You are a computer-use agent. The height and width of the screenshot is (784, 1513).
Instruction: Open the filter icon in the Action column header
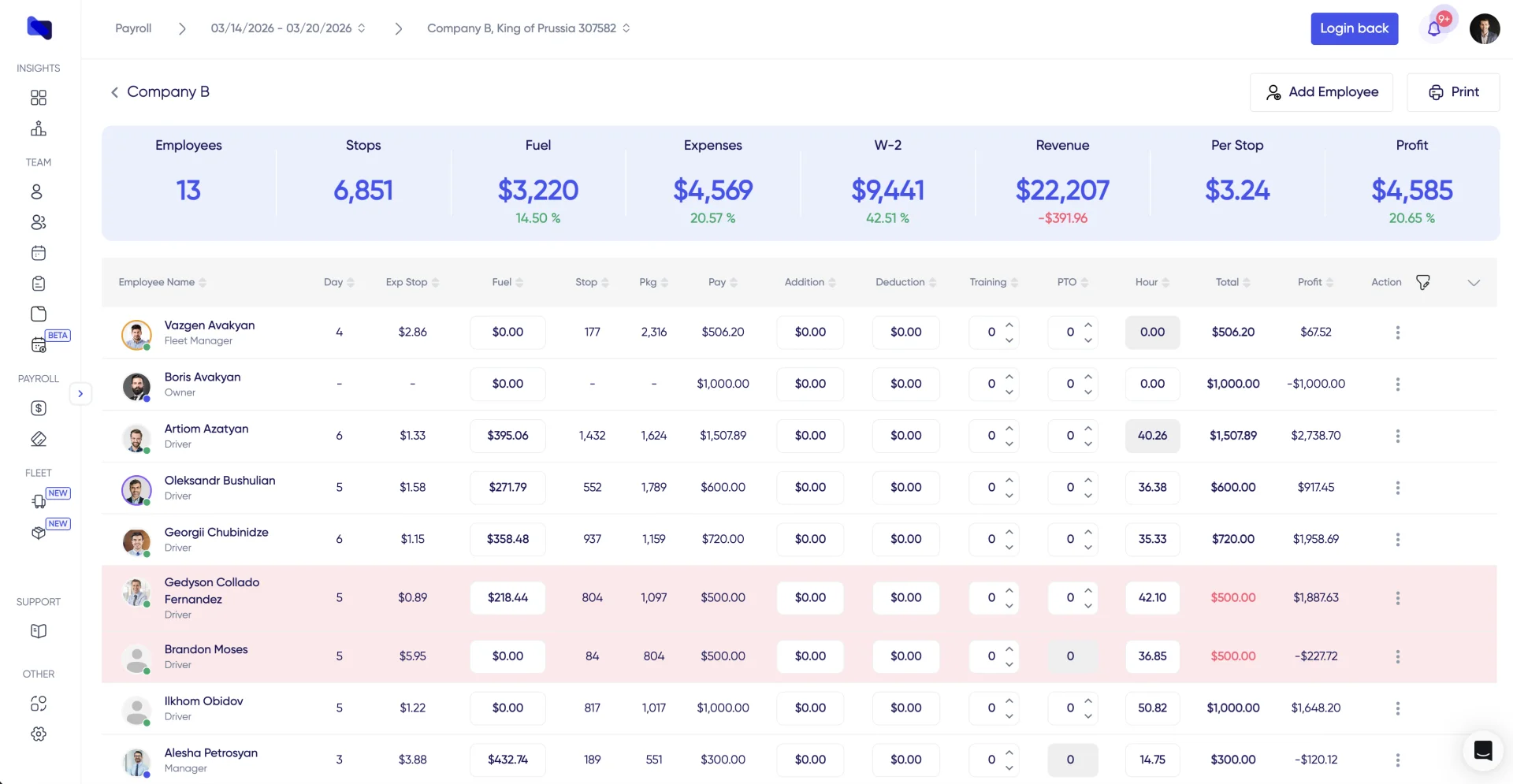1423,281
